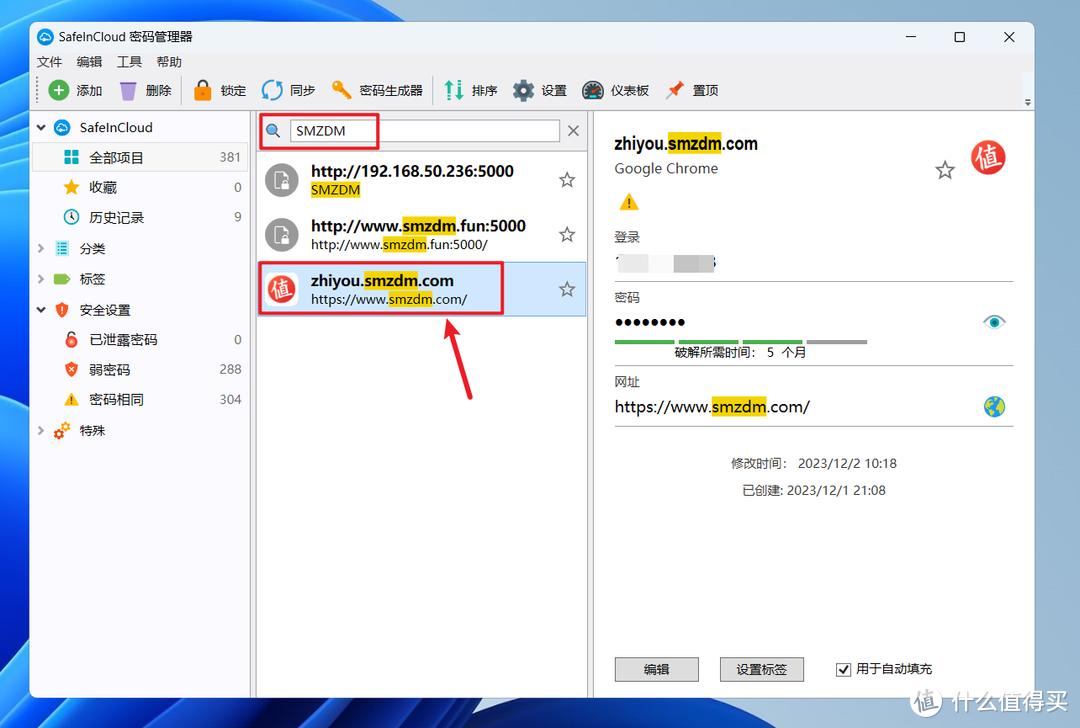
Task: Click the green Add (添加) toolbar icon
Action: coord(60,90)
